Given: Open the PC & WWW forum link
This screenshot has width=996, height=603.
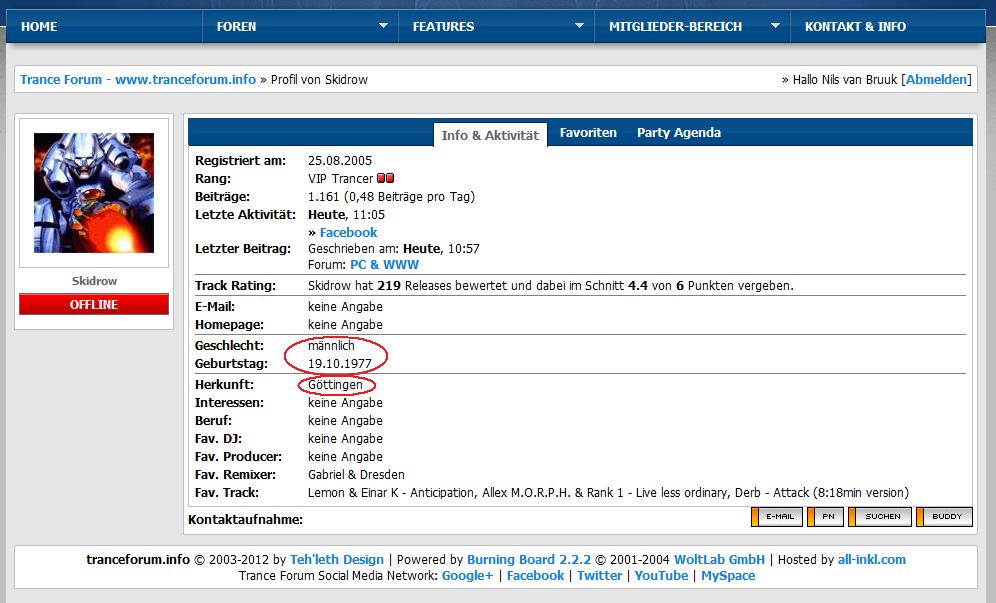Looking at the screenshot, I should coord(384,265).
